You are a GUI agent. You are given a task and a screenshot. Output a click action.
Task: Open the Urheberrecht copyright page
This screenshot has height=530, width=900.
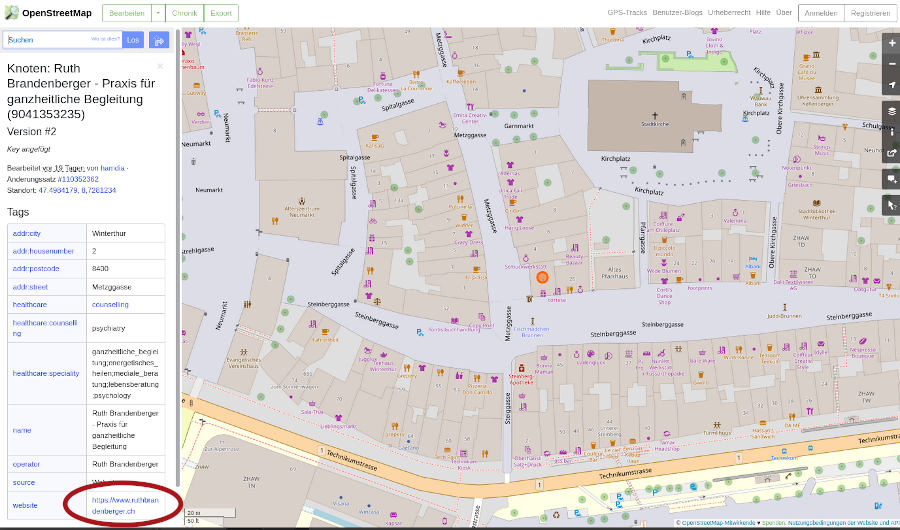tap(729, 13)
